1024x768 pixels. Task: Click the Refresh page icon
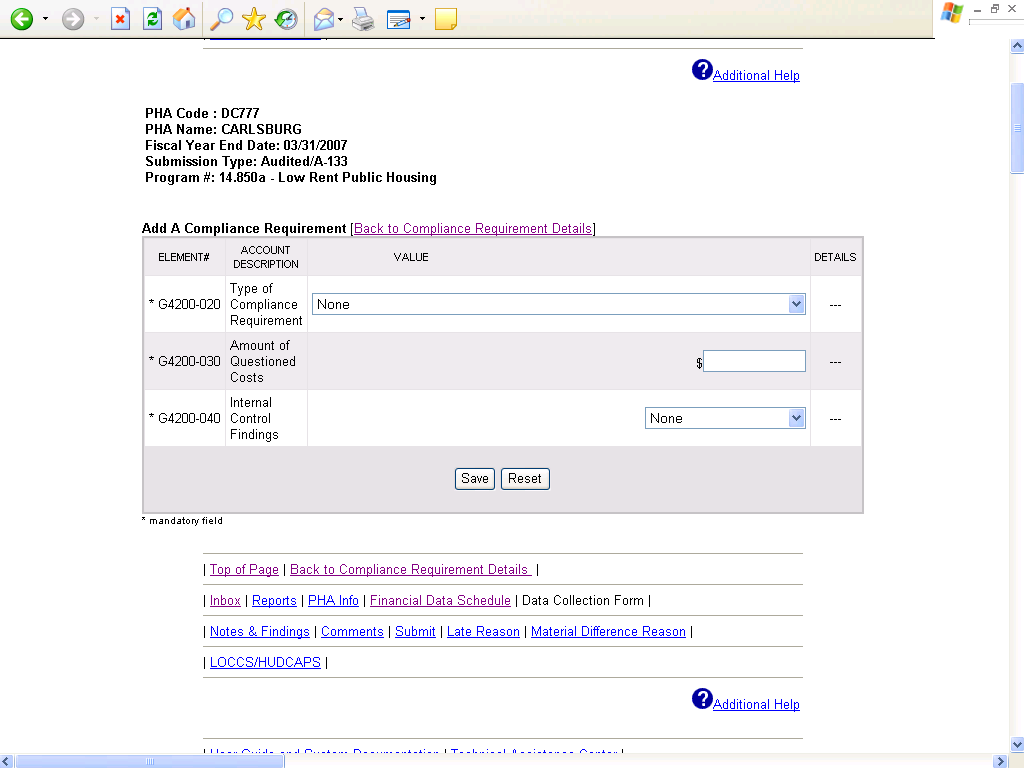pos(152,19)
